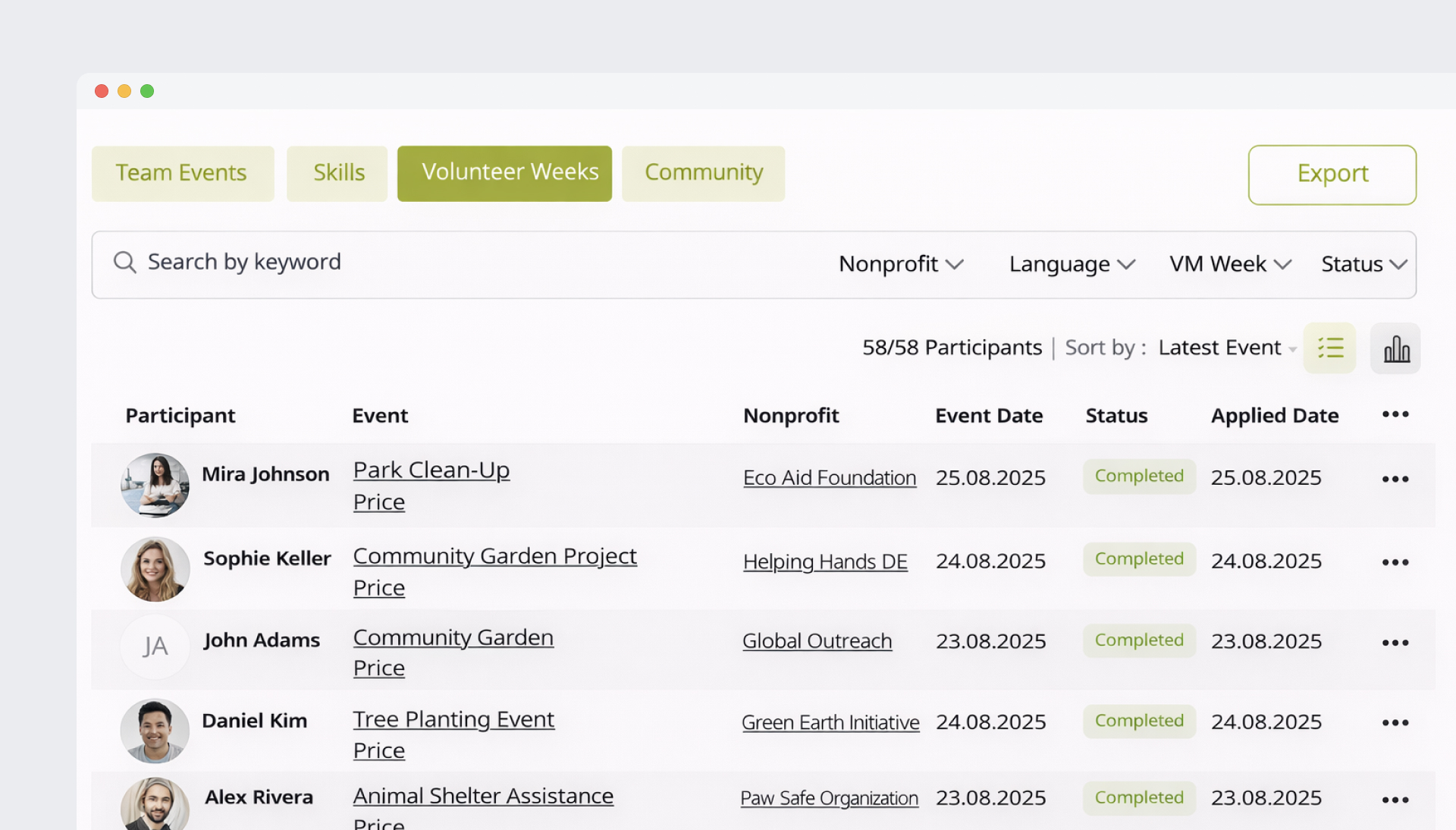Image resolution: width=1456 pixels, height=830 pixels.
Task: Click Daniel Kim's profile photo
Action: [x=155, y=731]
